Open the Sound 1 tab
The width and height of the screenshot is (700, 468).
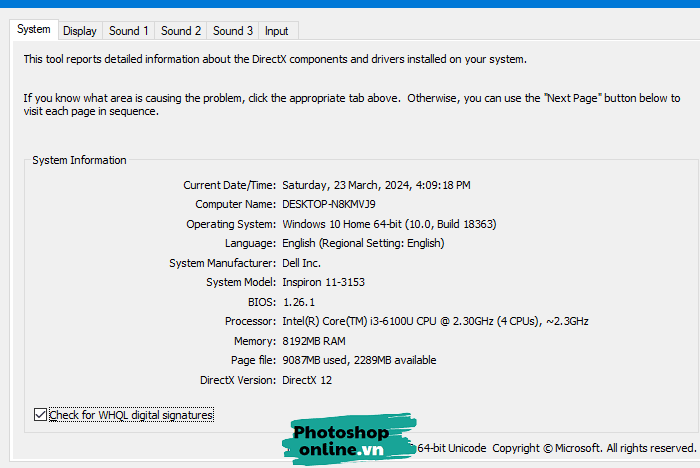coord(129,31)
